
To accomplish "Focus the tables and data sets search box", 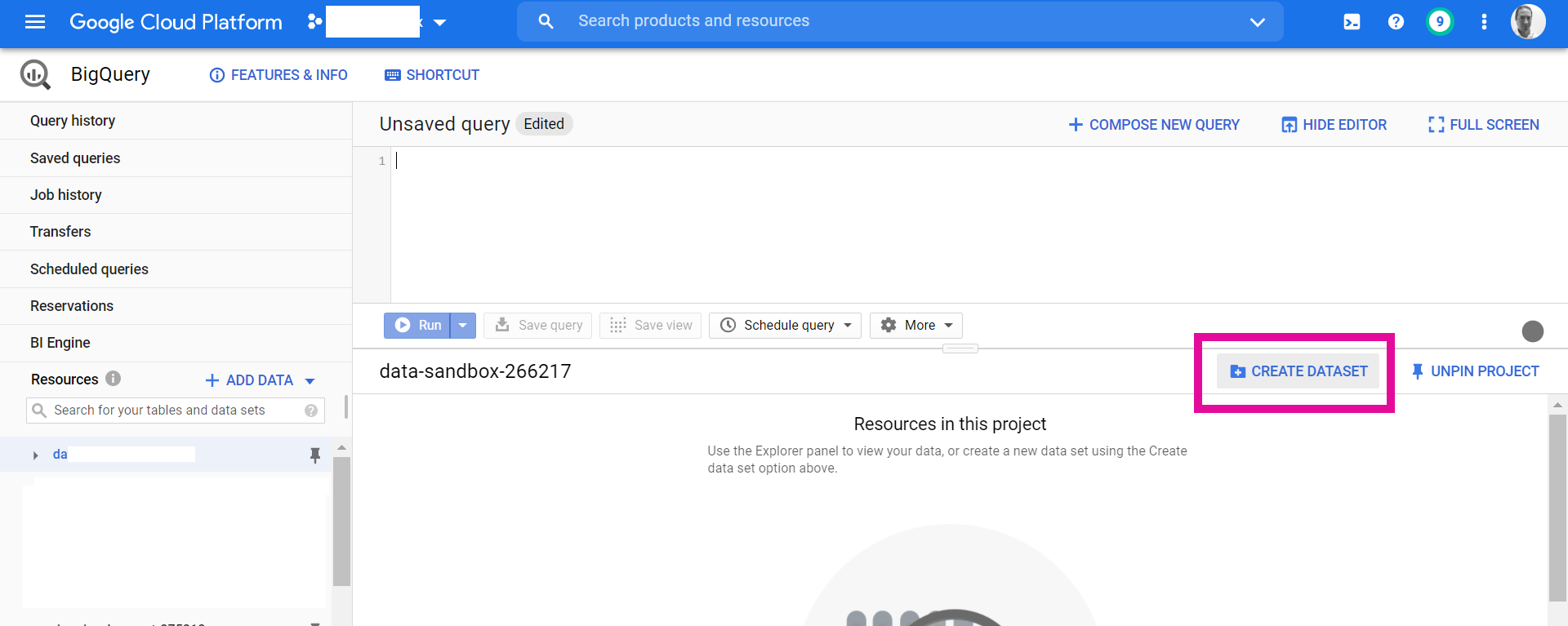I will [176, 411].
